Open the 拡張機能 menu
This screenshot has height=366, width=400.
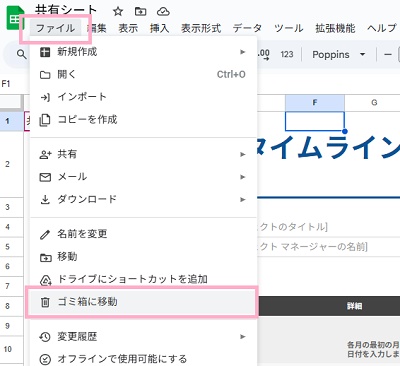(335, 28)
